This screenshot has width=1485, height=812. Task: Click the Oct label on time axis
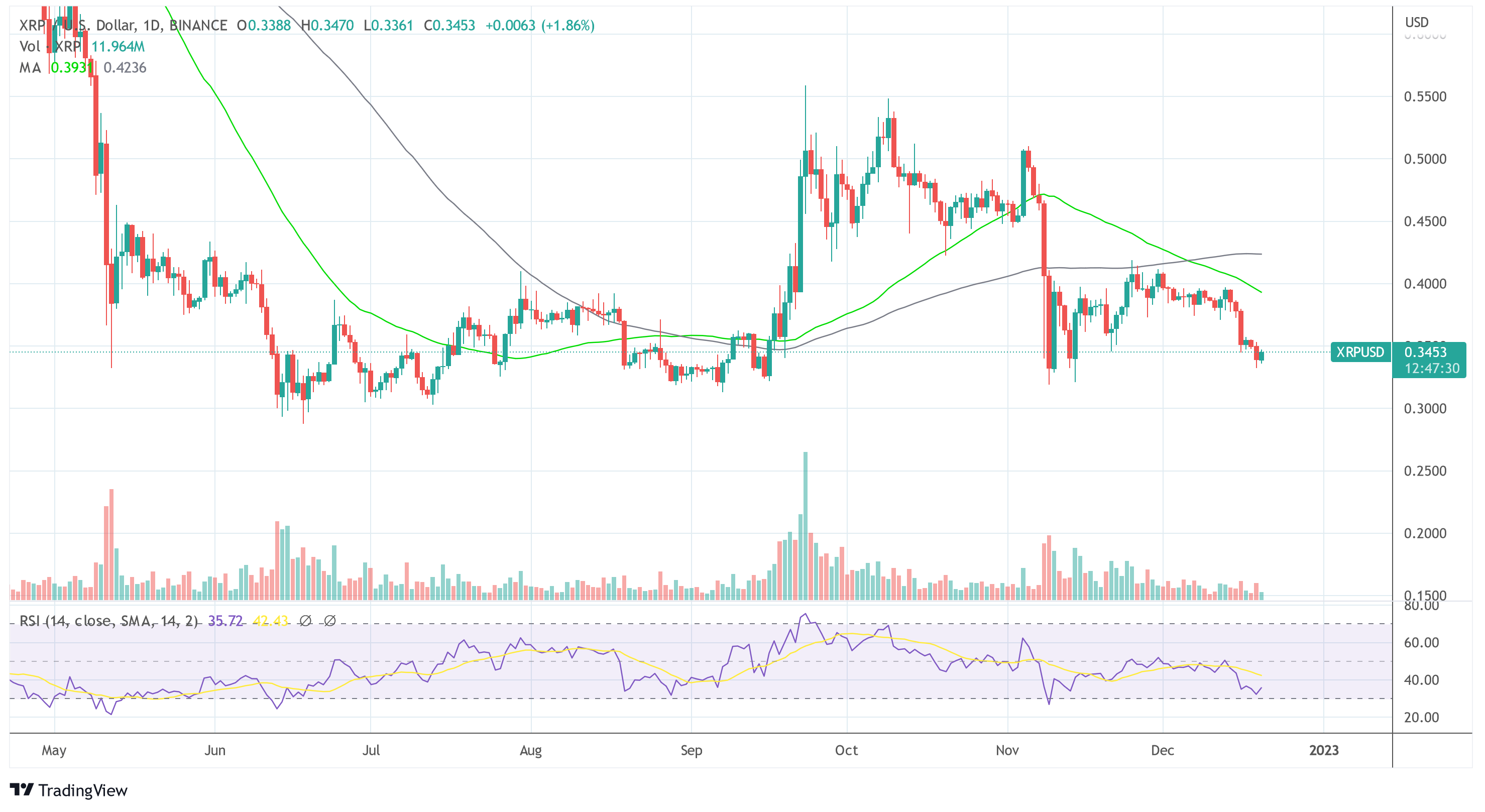(847, 751)
